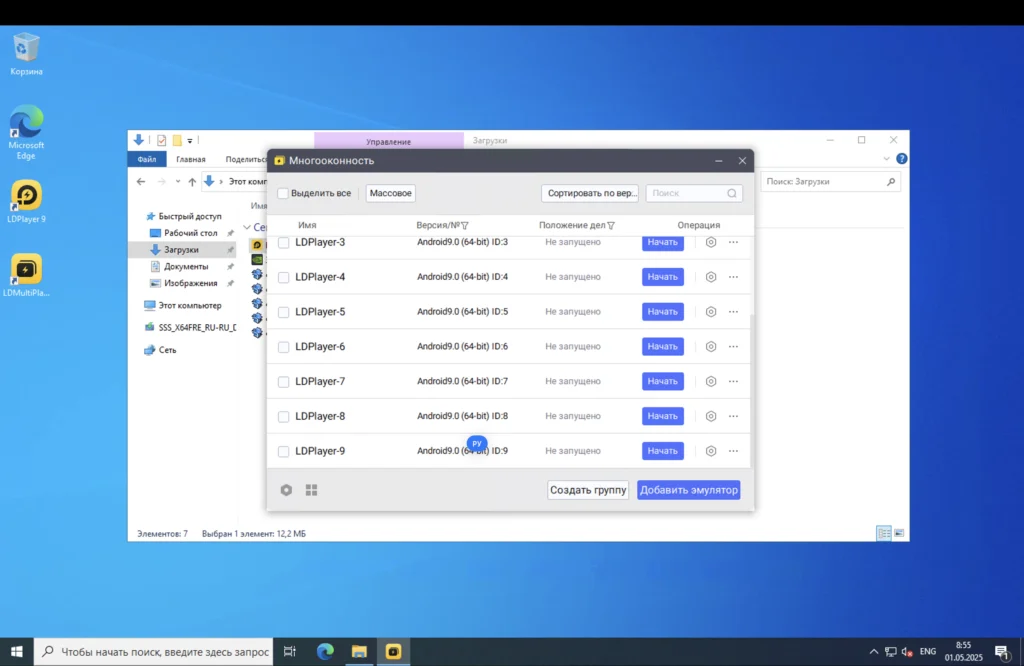Switch Explorer to large icons view
1024x666 pixels.
tap(899, 533)
